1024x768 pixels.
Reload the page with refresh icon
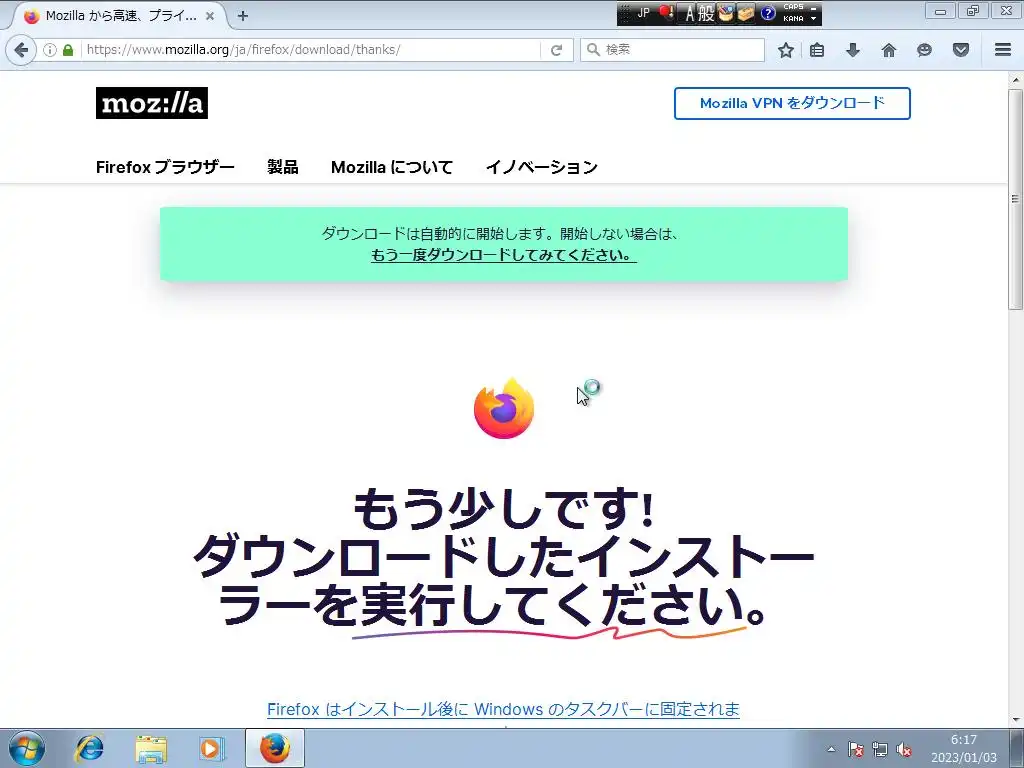[x=556, y=50]
